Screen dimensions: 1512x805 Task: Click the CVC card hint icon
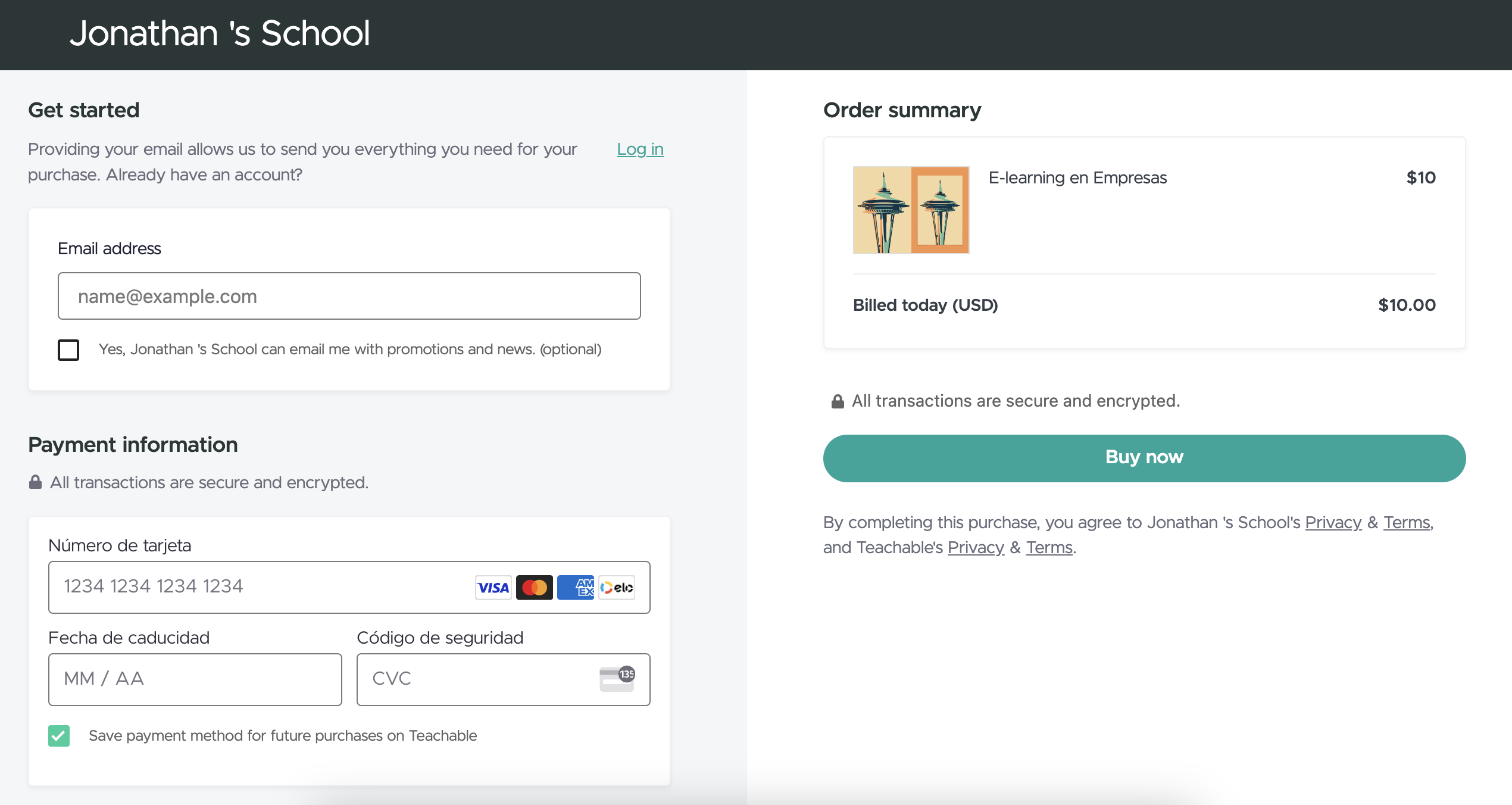[x=617, y=679]
